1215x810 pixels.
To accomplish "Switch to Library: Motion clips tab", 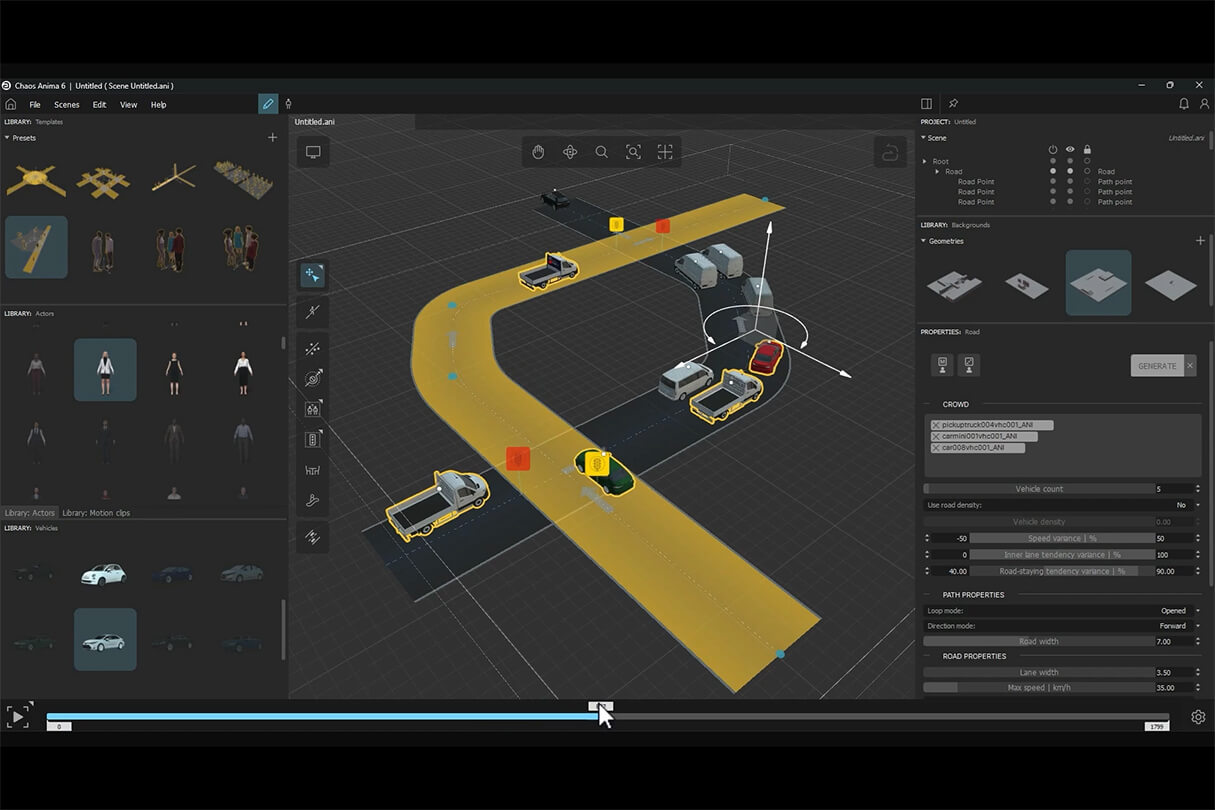I will tap(96, 513).
